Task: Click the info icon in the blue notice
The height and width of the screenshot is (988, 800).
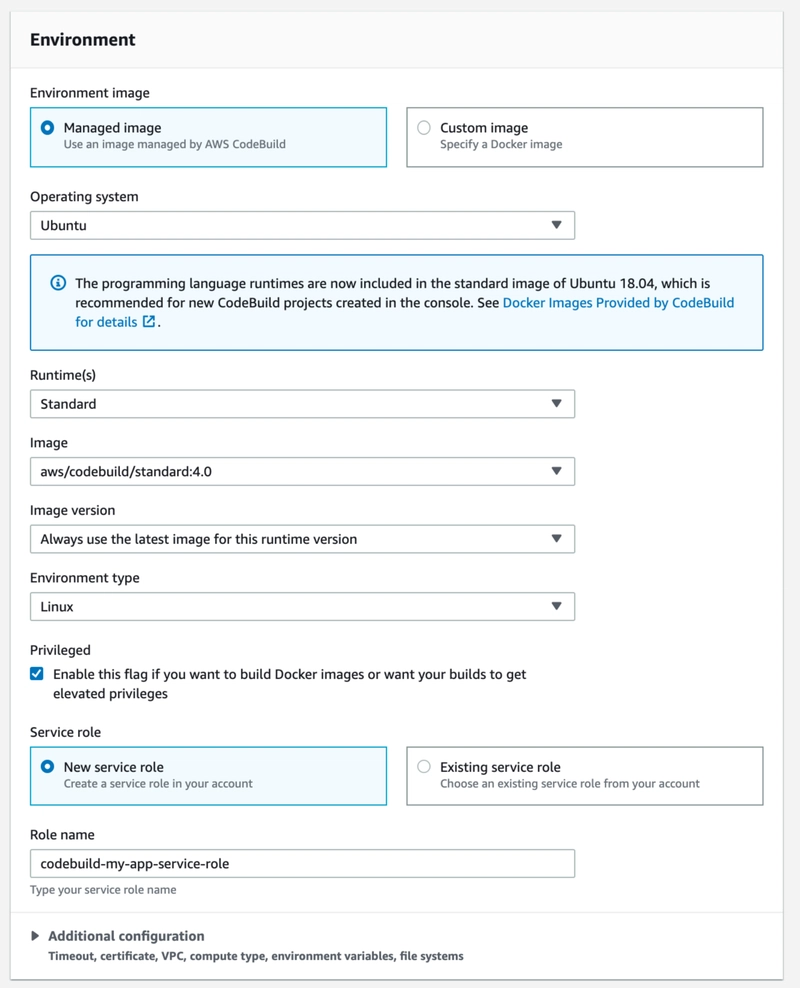Action: (x=58, y=283)
